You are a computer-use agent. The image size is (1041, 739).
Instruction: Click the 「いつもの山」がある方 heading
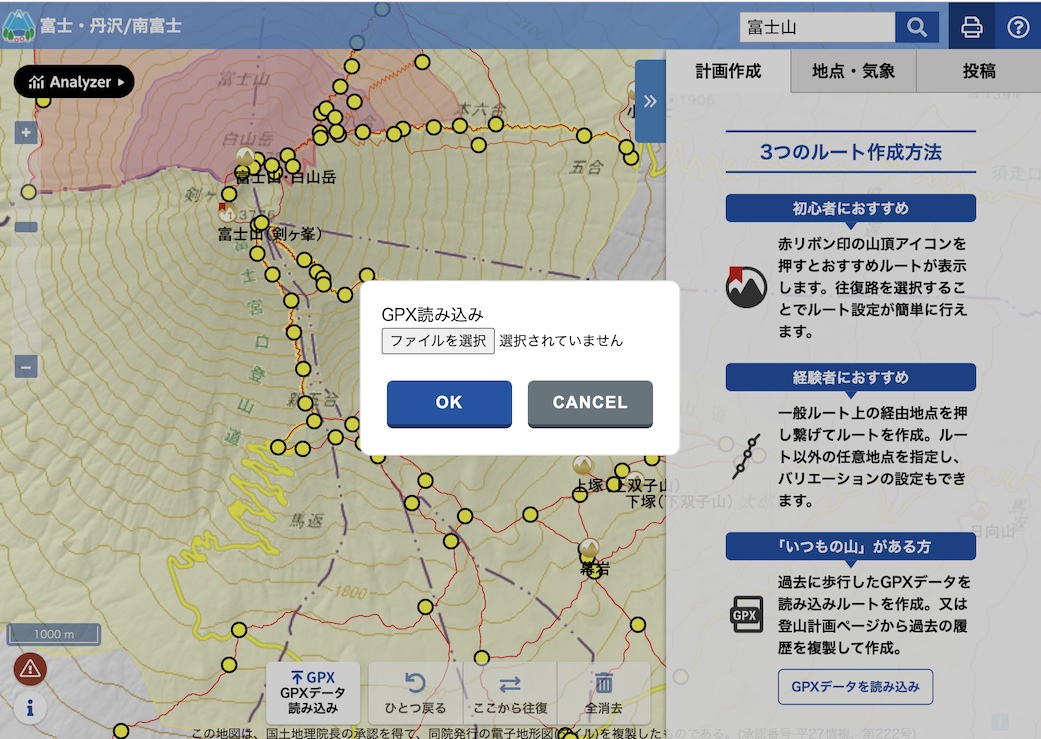pos(850,546)
